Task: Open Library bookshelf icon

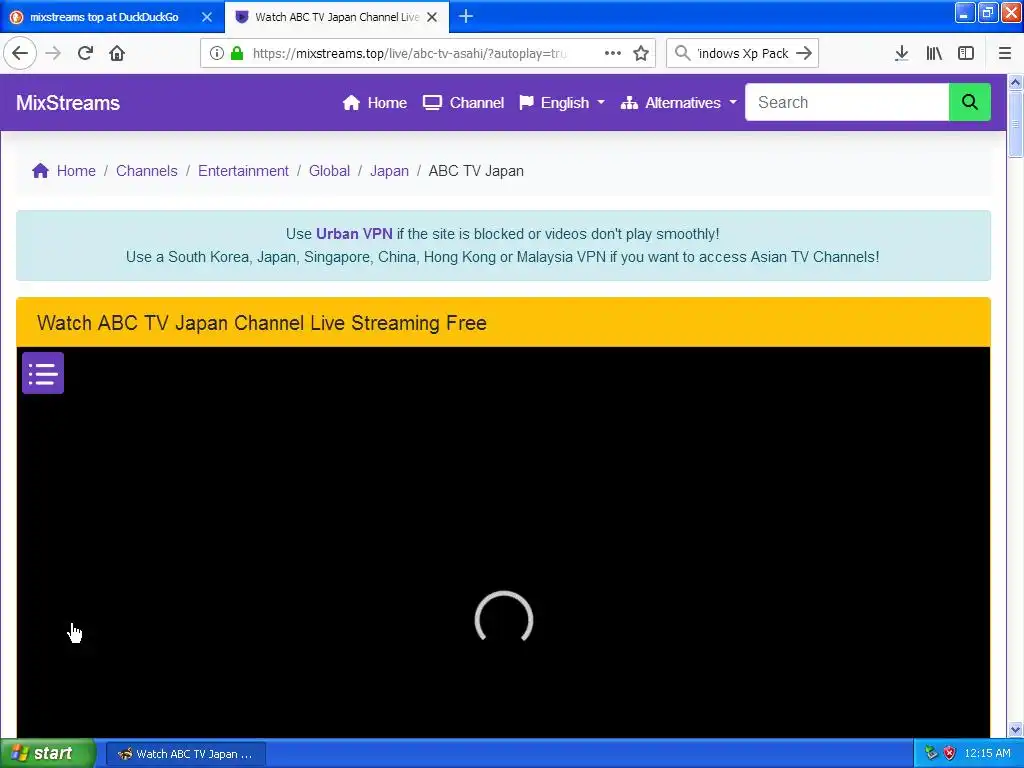Action: point(934,53)
